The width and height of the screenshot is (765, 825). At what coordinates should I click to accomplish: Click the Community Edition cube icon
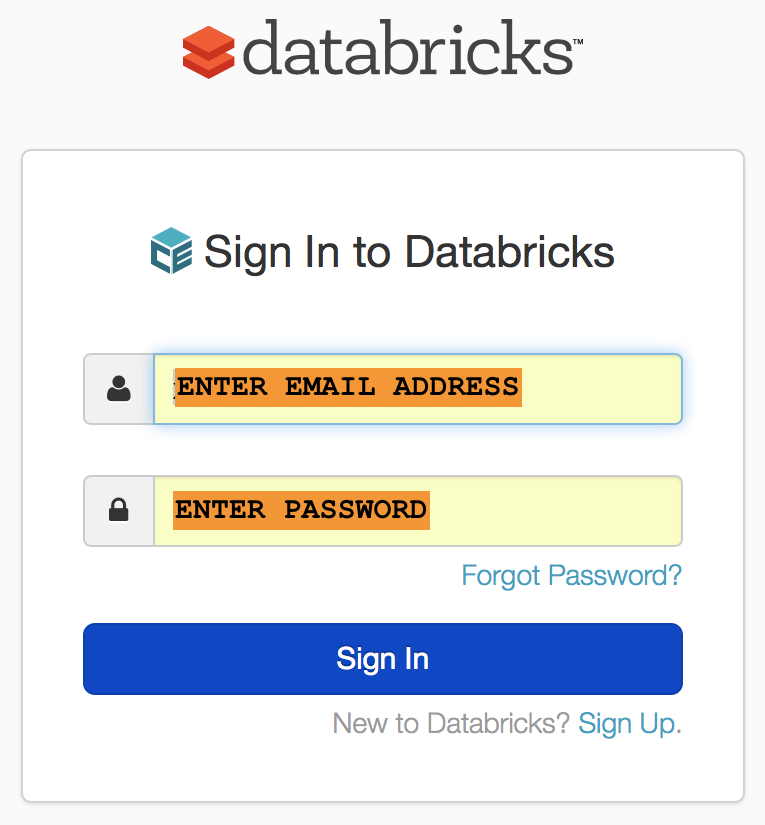pyautogui.click(x=172, y=250)
